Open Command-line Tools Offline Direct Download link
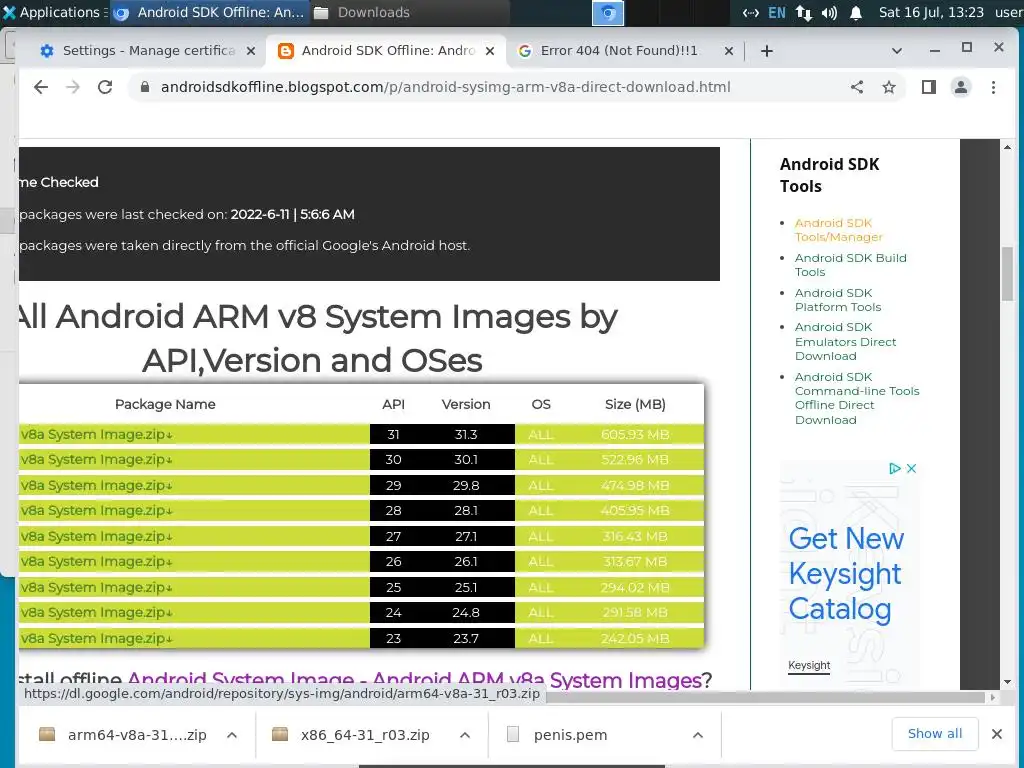The height and width of the screenshot is (768, 1024). tap(857, 398)
